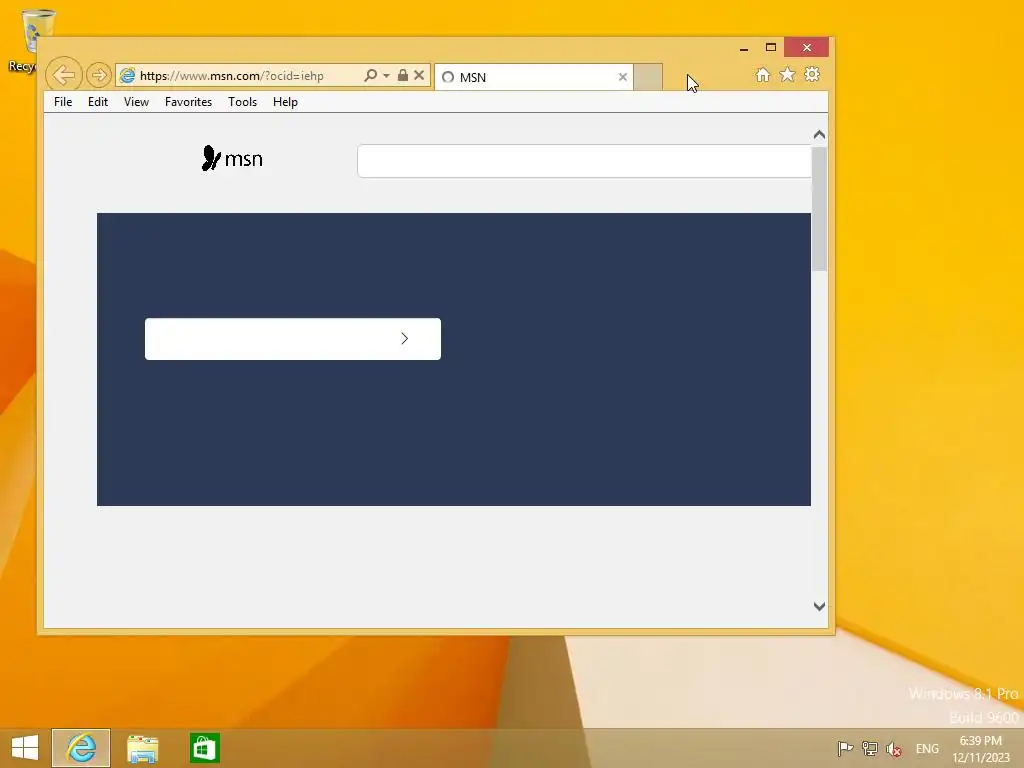Open the Tools gear icon
Viewport: 1024px width, 768px height.
[812, 75]
